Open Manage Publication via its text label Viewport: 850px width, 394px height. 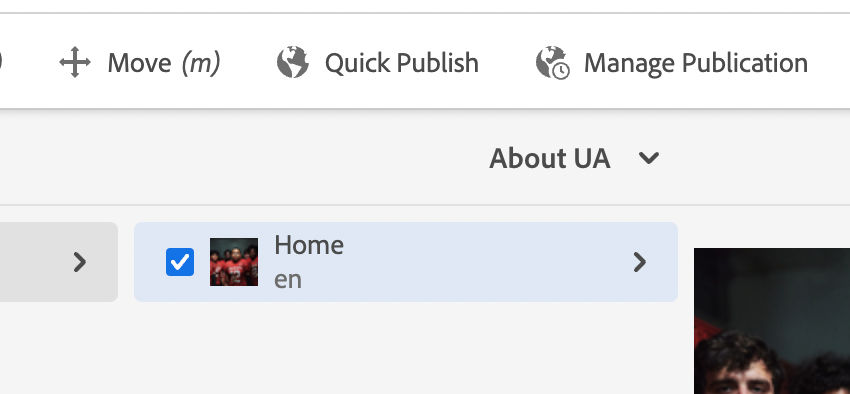tap(696, 63)
